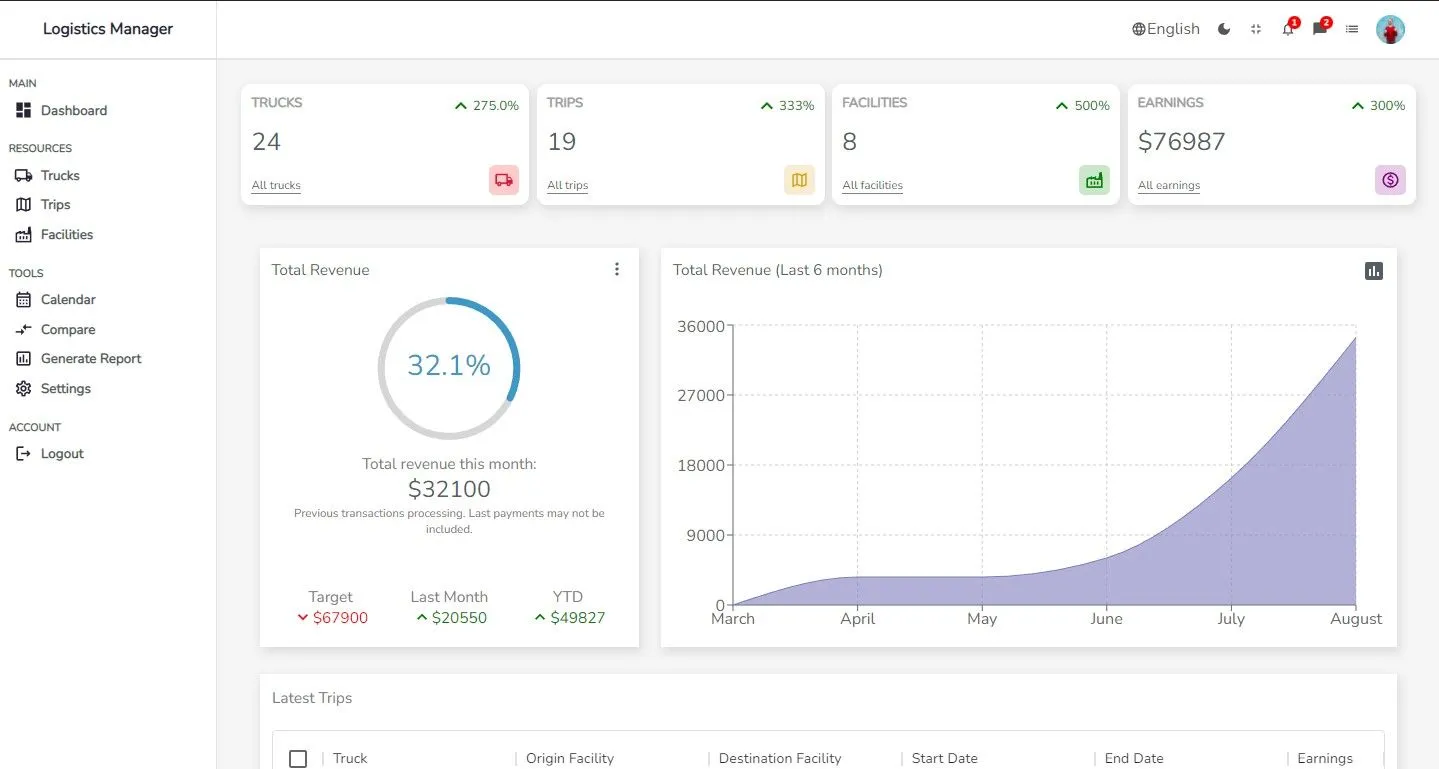Click the red truck icon in Trucks card
This screenshot has width=1439, height=769.
504,180
